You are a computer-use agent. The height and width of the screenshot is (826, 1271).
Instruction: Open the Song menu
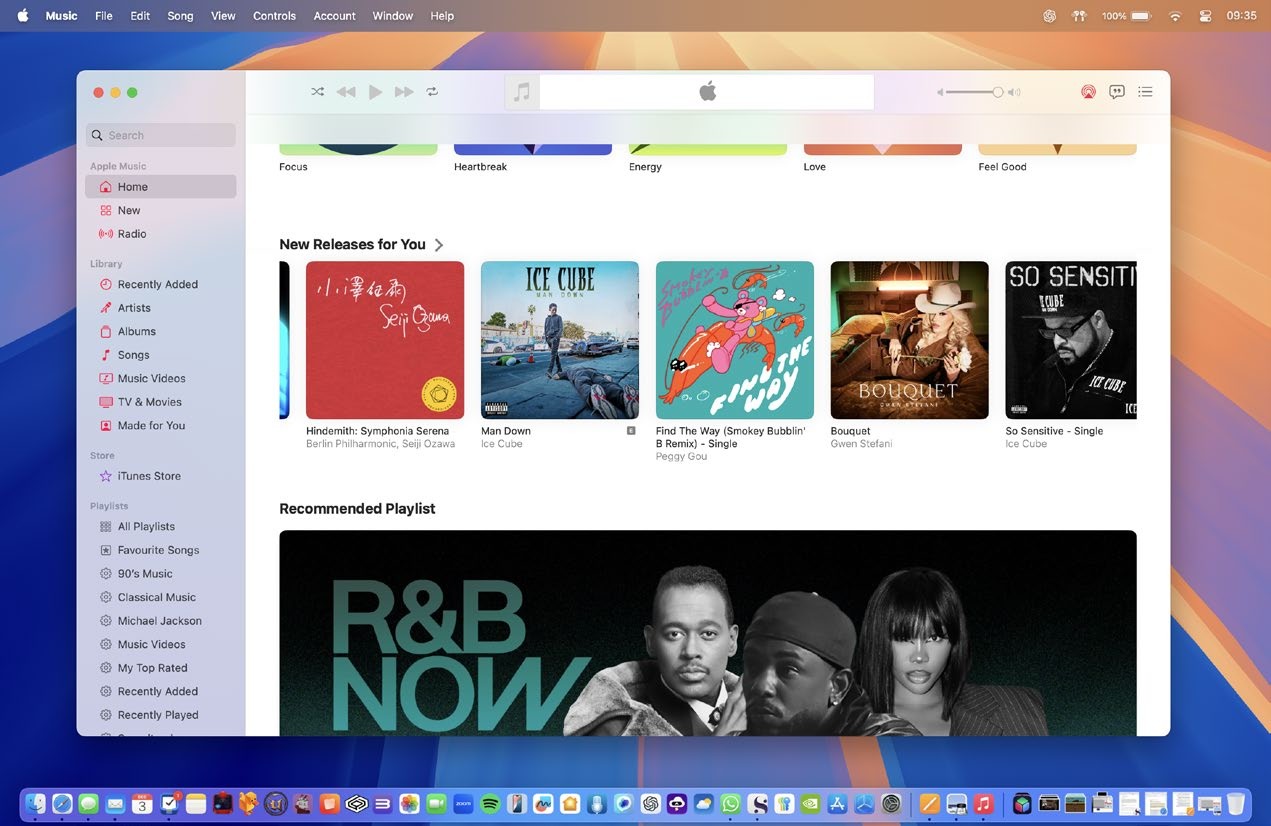180,16
